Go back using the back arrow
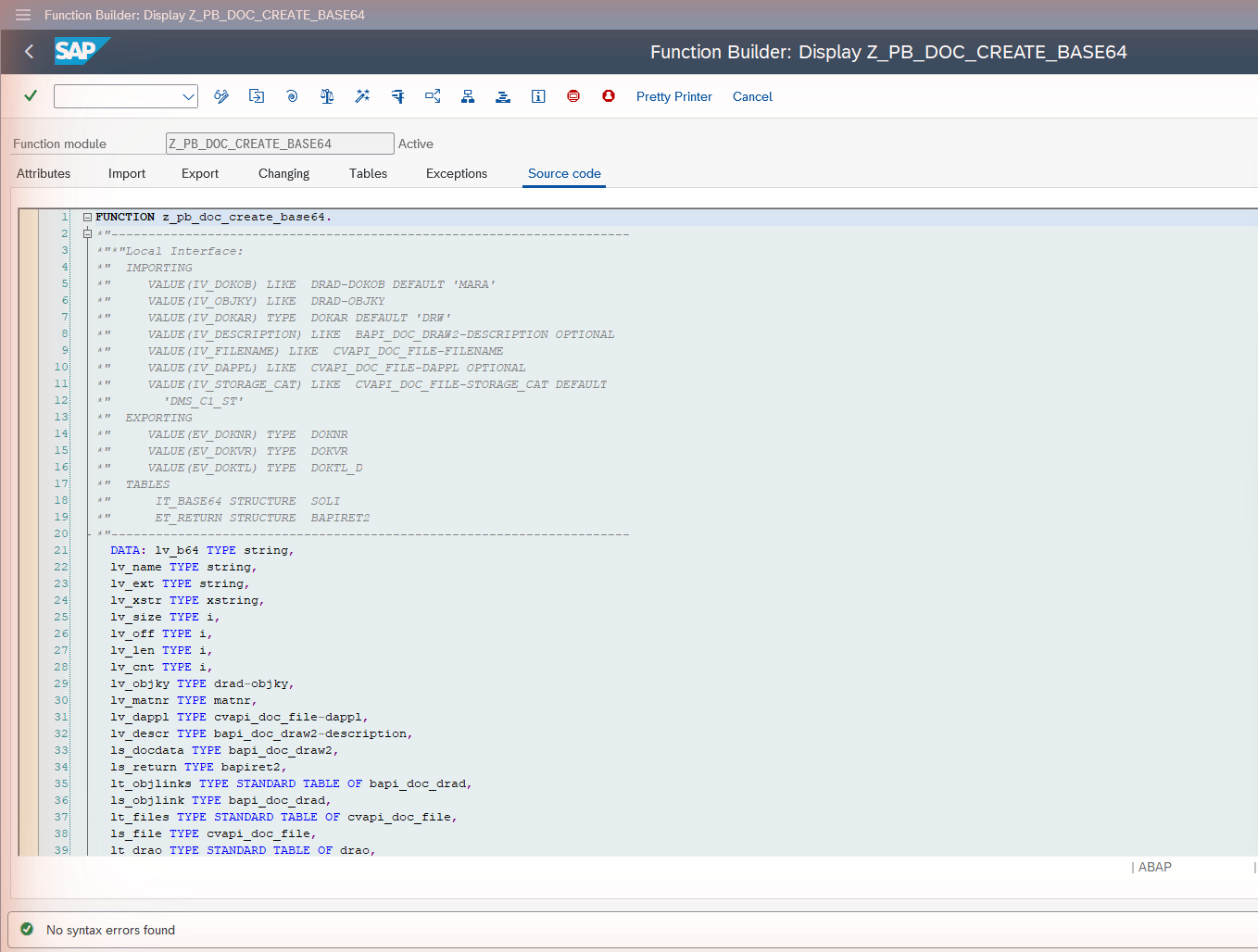Viewport: 1258px width, 952px height. pyautogui.click(x=29, y=52)
